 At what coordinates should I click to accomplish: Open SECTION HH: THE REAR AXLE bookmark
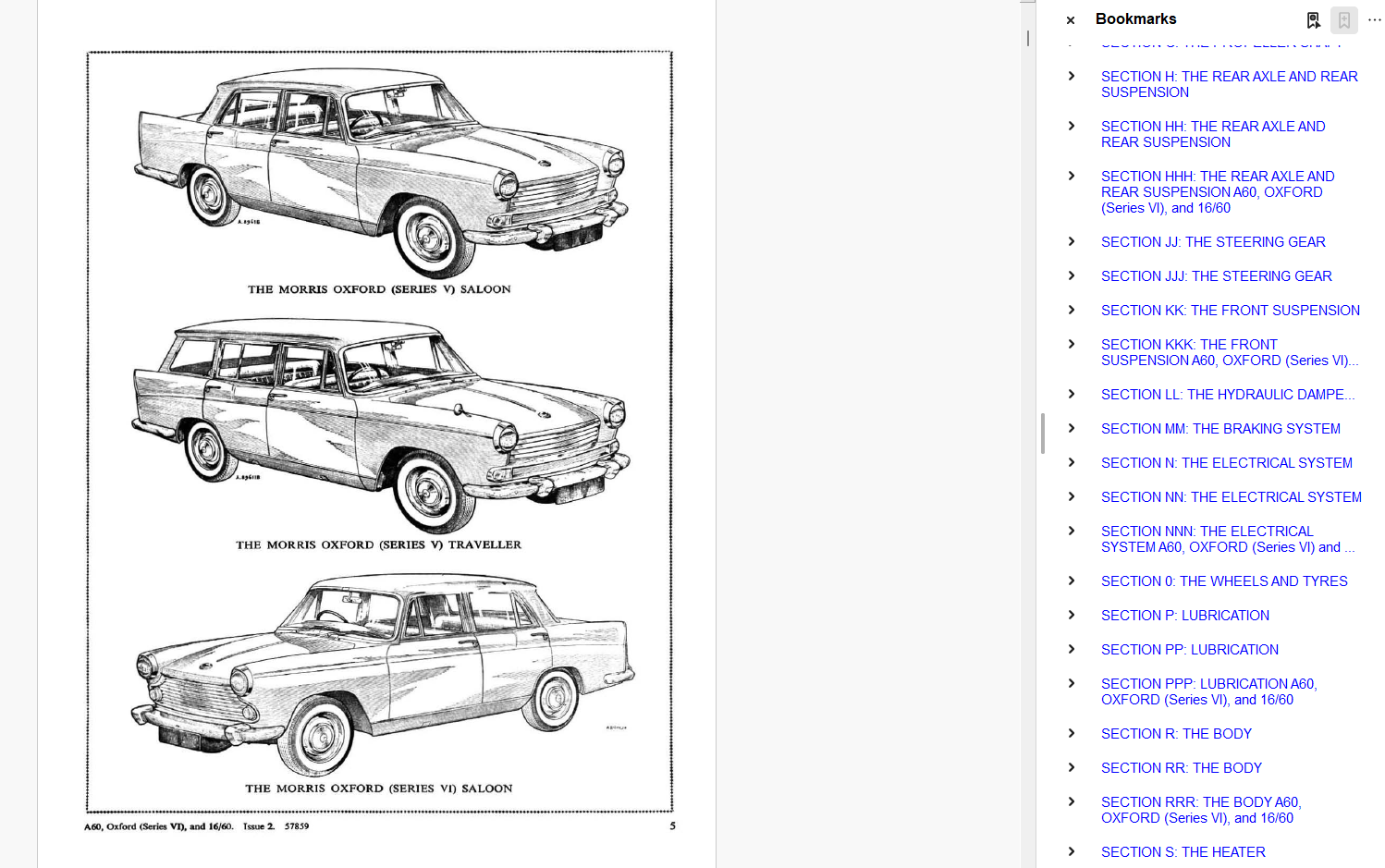coord(1213,134)
